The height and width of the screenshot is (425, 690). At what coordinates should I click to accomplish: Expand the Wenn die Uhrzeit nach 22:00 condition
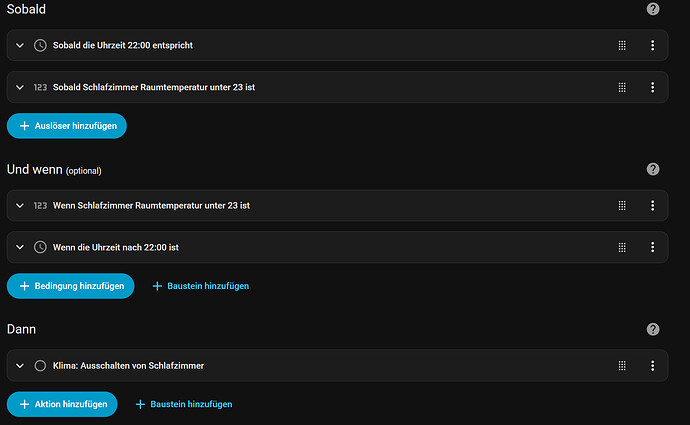[x=20, y=247]
